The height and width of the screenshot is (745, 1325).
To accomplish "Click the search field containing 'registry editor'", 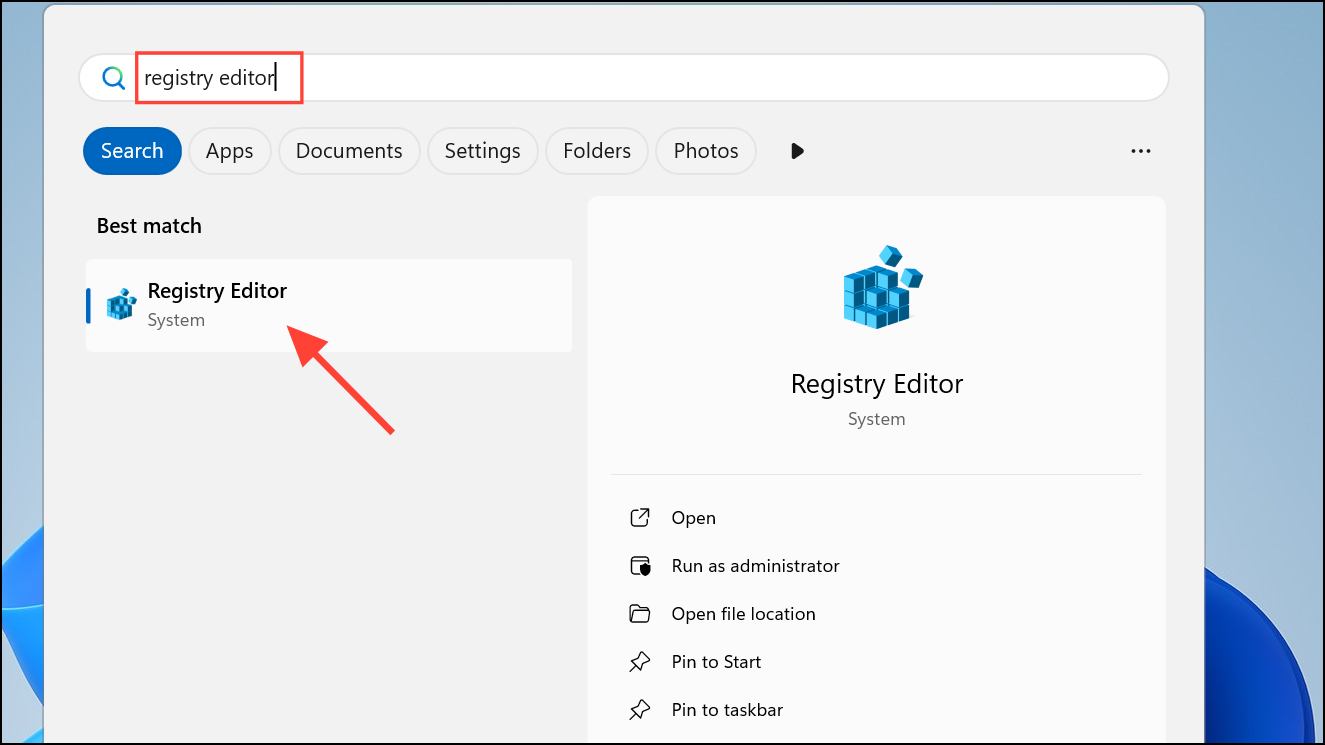I will point(624,78).
